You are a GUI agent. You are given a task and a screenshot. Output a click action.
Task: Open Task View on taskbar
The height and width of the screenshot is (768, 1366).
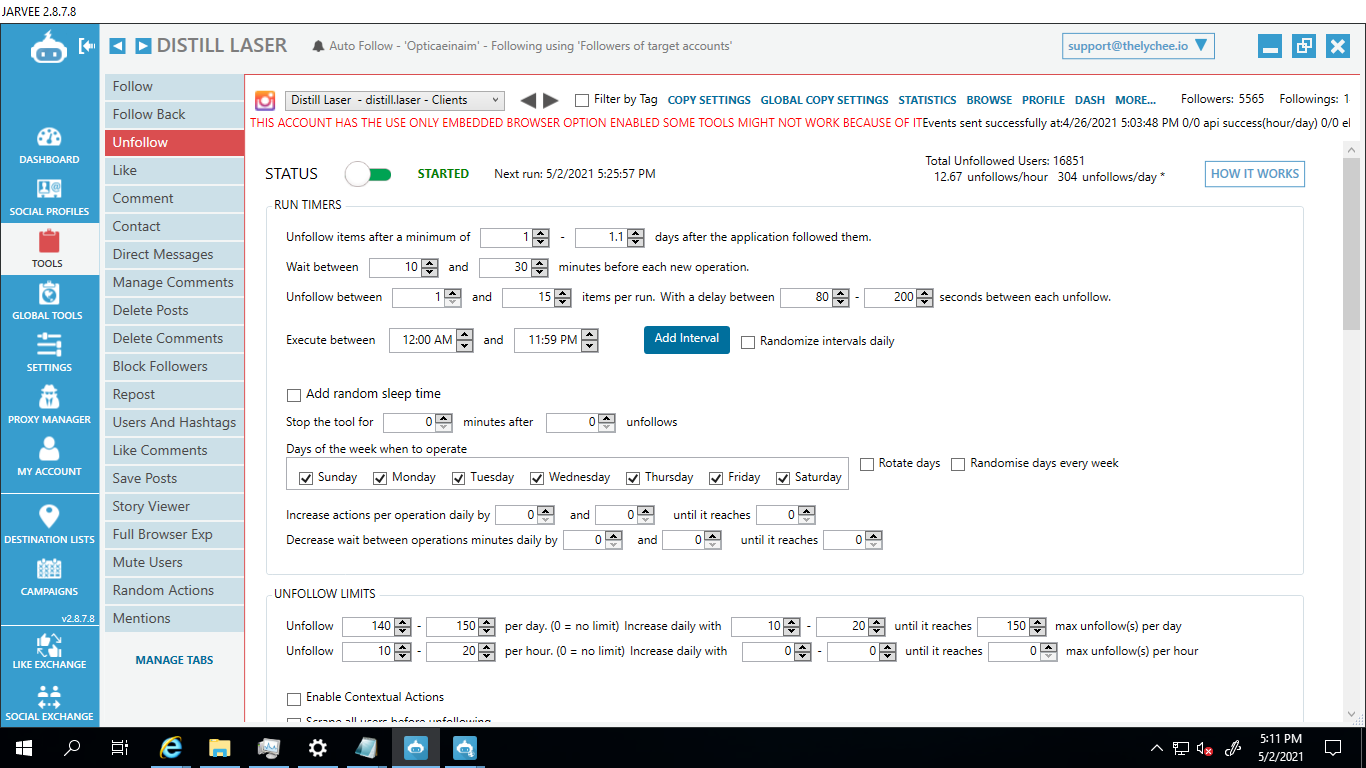point(120,747)
